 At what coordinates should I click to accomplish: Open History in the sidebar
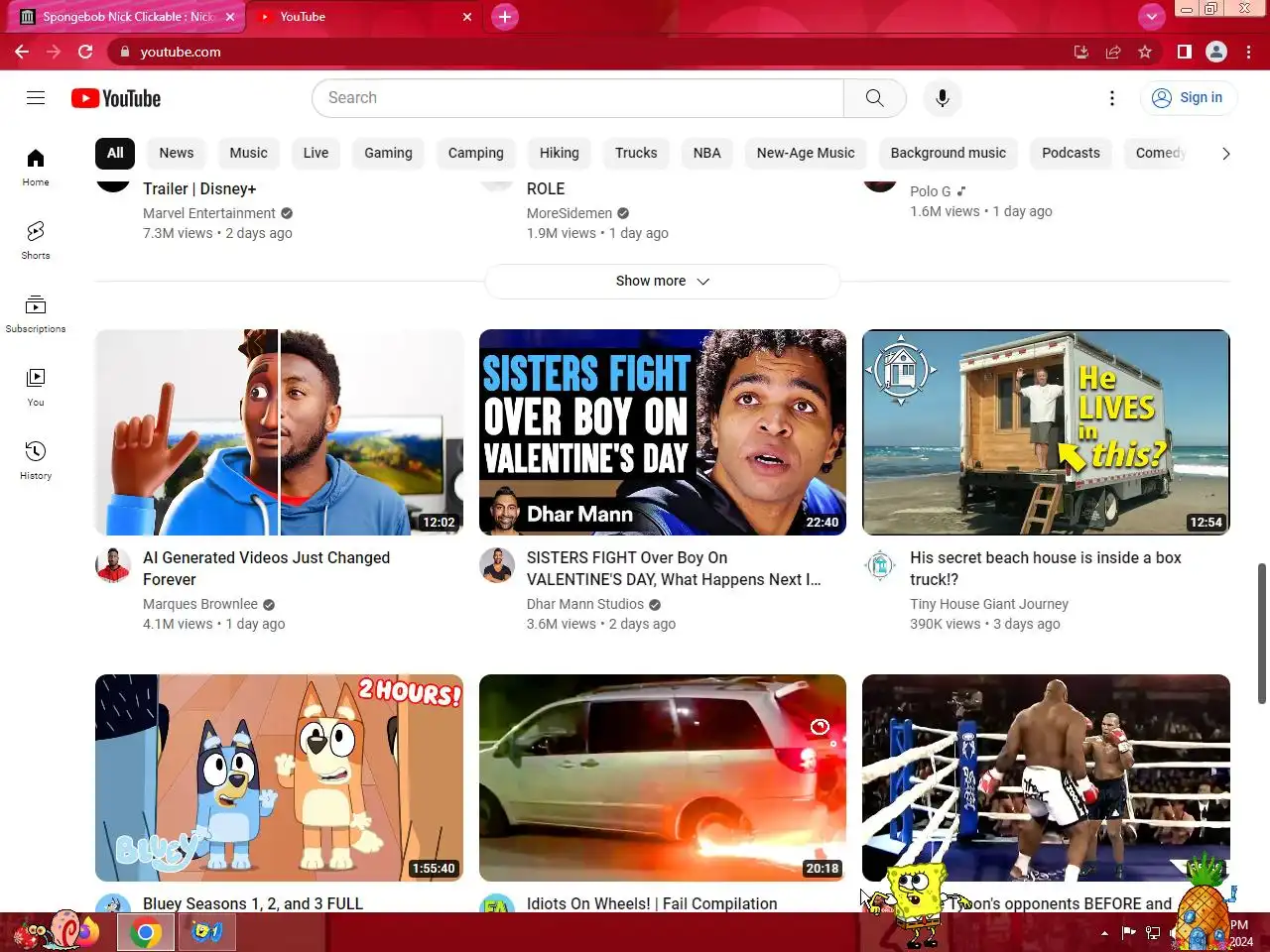pos(36,460)
